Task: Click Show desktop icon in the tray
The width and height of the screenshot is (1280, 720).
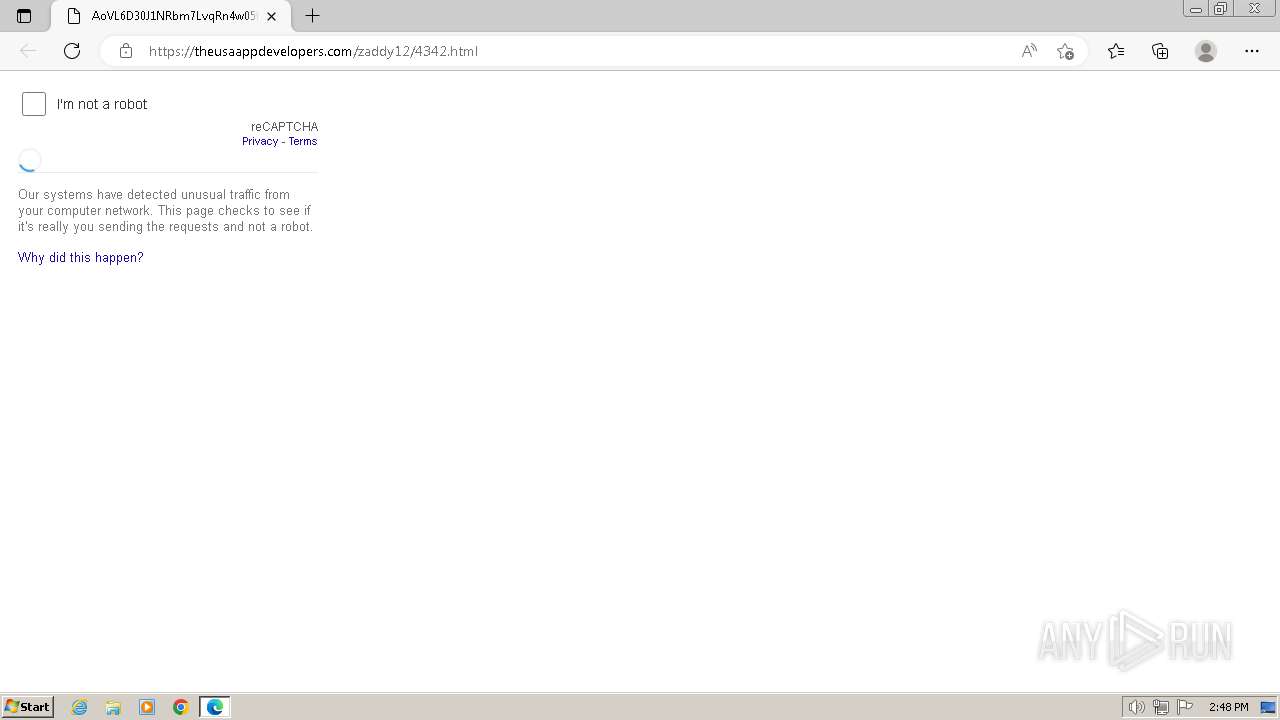Action: 1268,707
